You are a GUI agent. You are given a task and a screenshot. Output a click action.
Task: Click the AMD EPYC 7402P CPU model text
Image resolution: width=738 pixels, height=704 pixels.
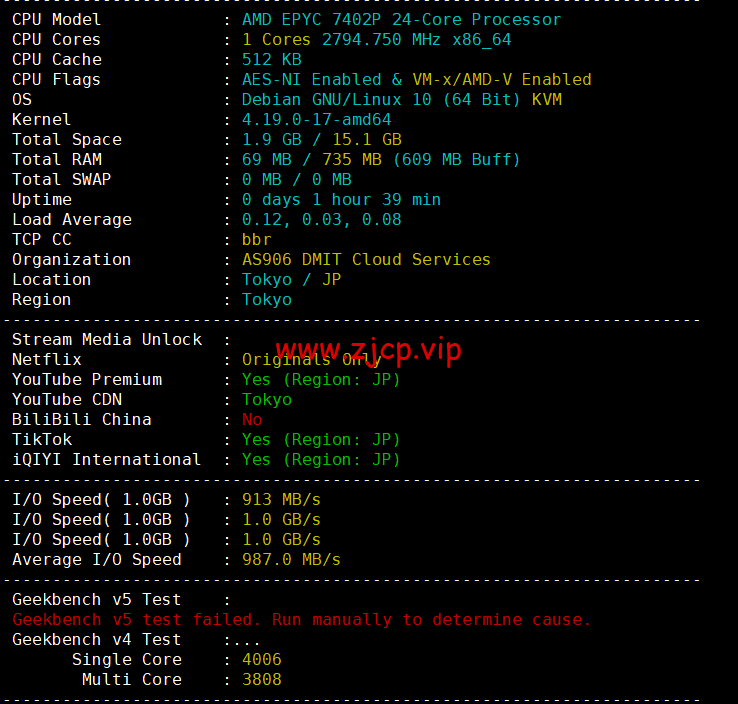[401, 20]
